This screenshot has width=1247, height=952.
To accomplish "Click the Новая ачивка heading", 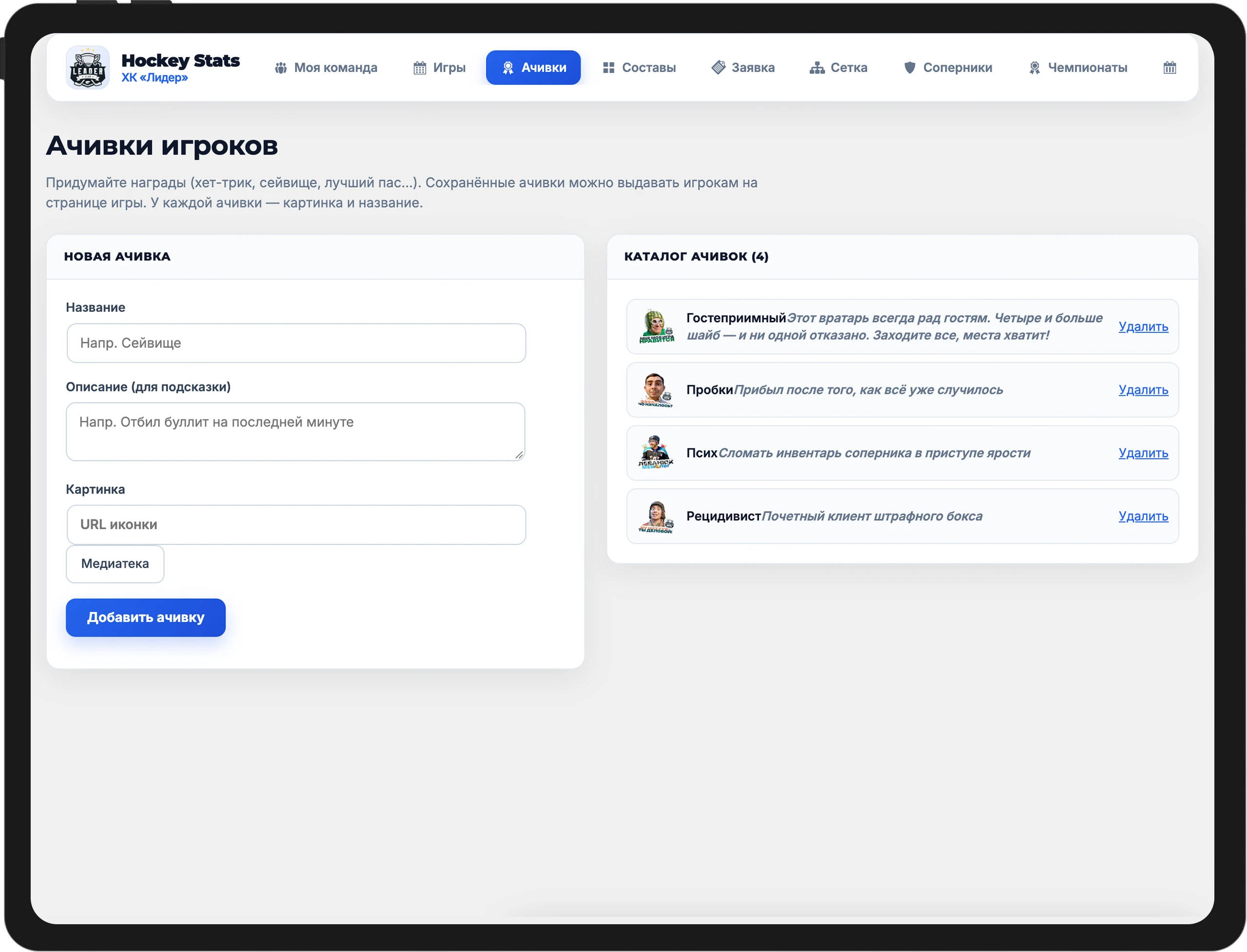I will point(117,257).
